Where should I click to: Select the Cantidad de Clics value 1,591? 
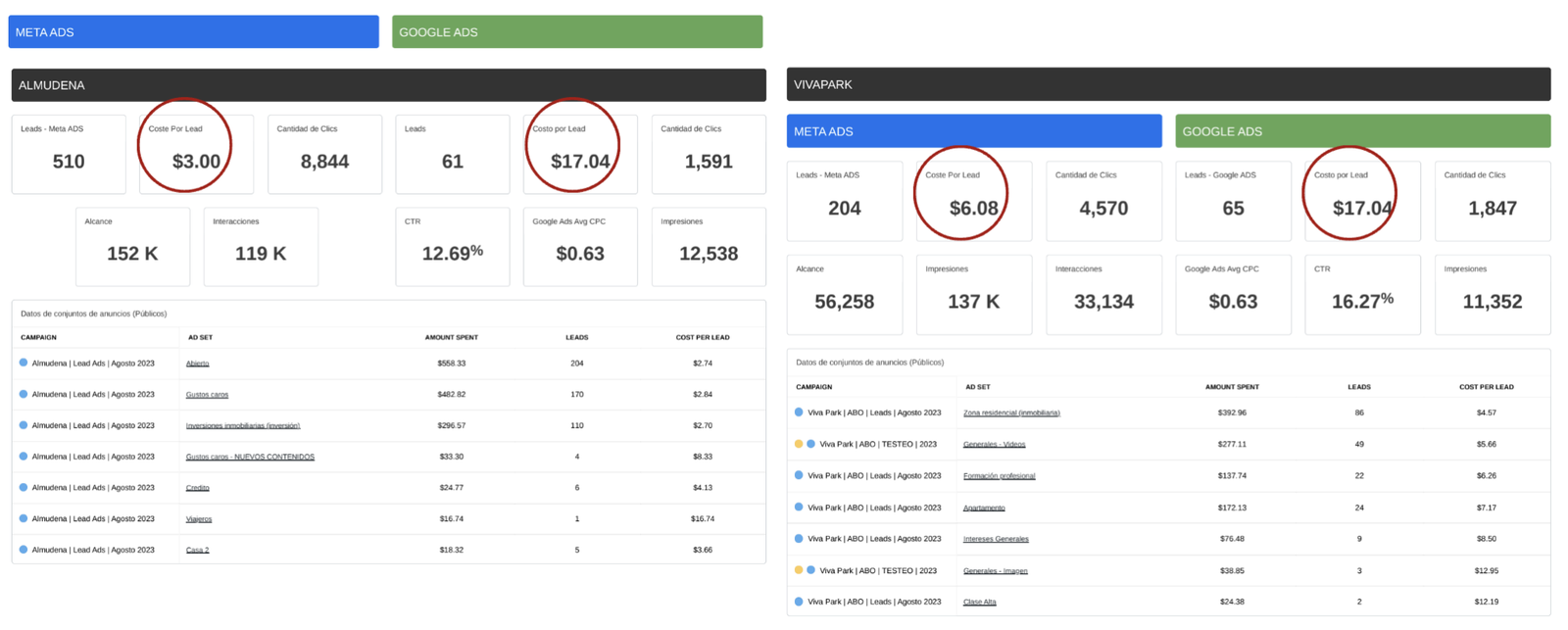click(709, 162)
